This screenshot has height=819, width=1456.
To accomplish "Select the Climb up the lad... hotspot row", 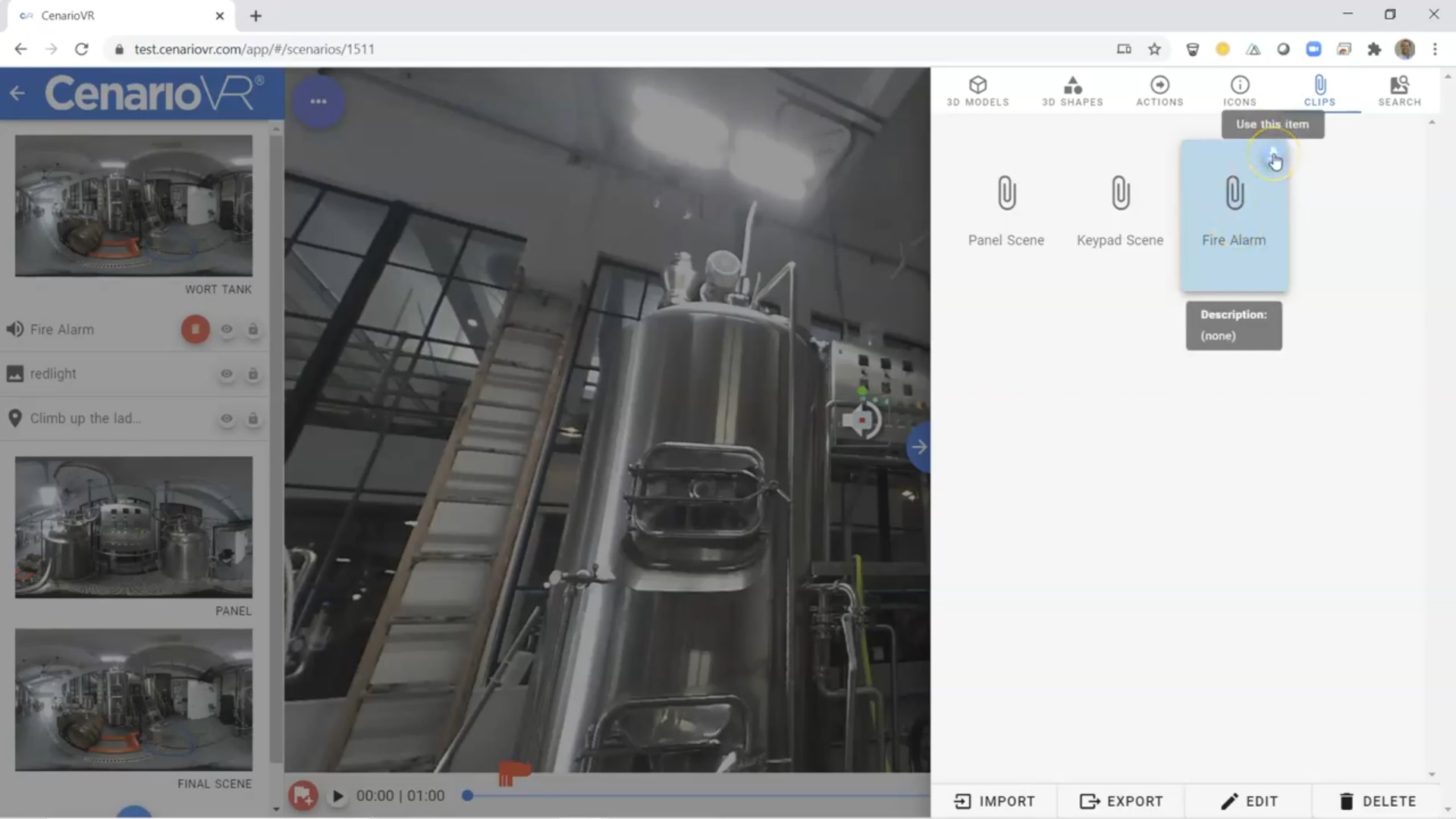I will 134,419.
